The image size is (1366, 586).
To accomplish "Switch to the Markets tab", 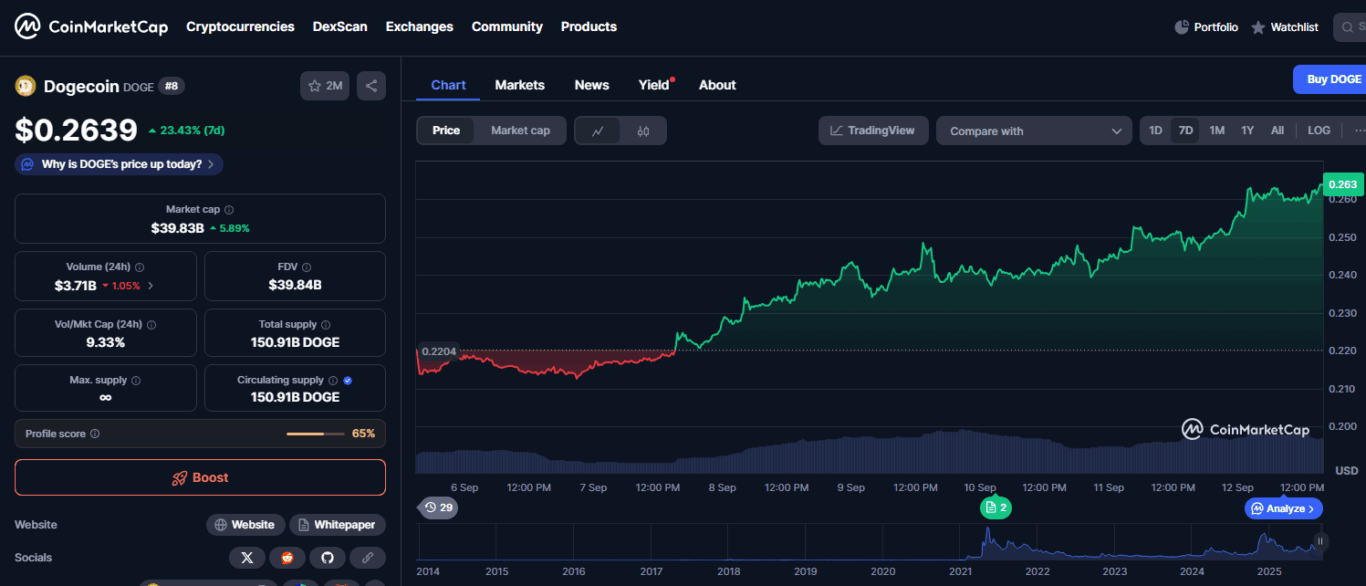I will tap(520, 85).
